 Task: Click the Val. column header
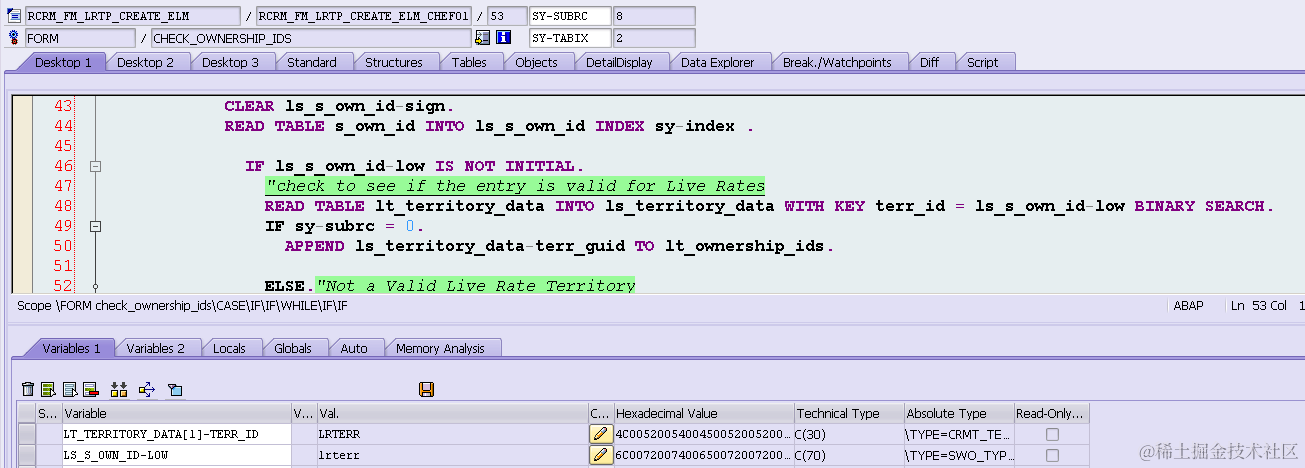tap(452, 413)
